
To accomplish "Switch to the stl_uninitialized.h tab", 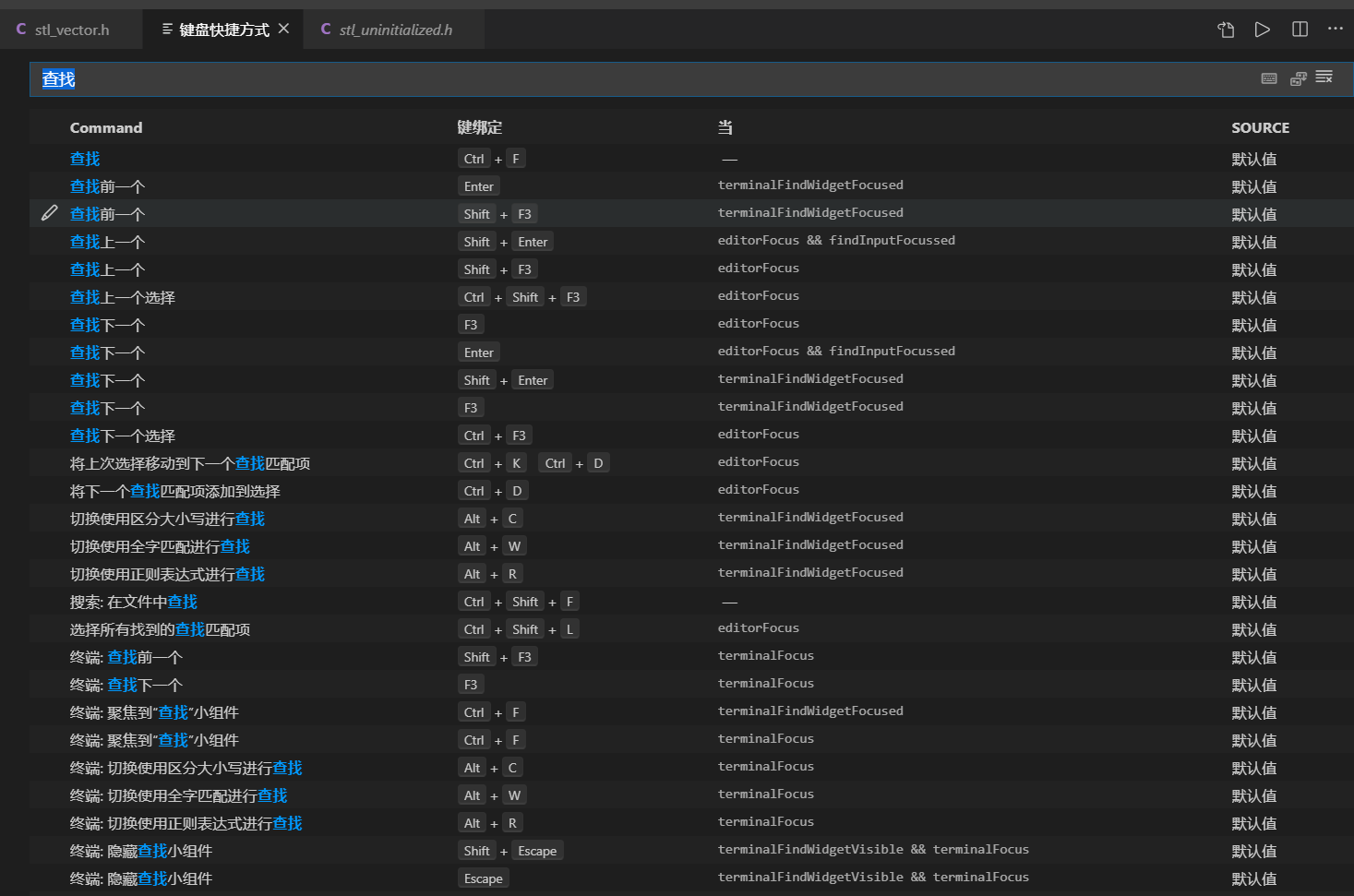I will coord(397,29).
